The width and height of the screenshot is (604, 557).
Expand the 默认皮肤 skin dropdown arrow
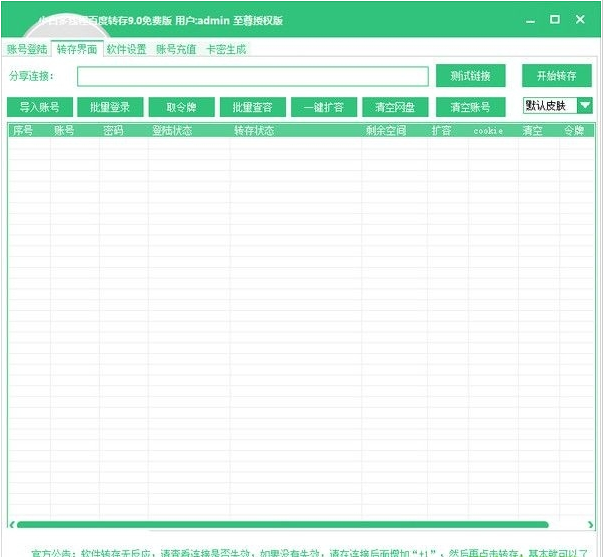tap(584, 106)
